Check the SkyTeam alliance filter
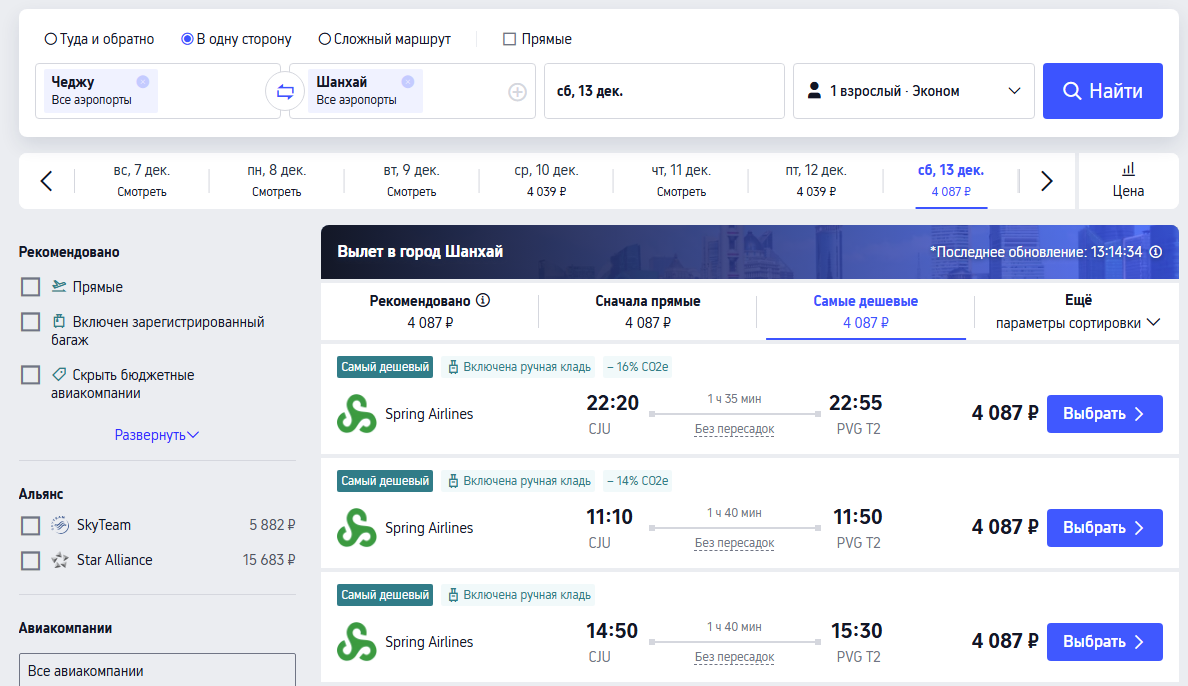This screenshot has height=686, width=1188. 30,525
